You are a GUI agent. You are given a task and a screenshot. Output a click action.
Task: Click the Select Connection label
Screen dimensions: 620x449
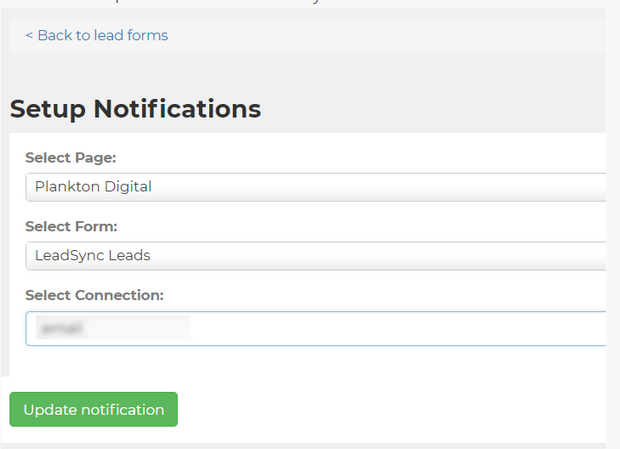pyautogui.click(x=94, y=295)
